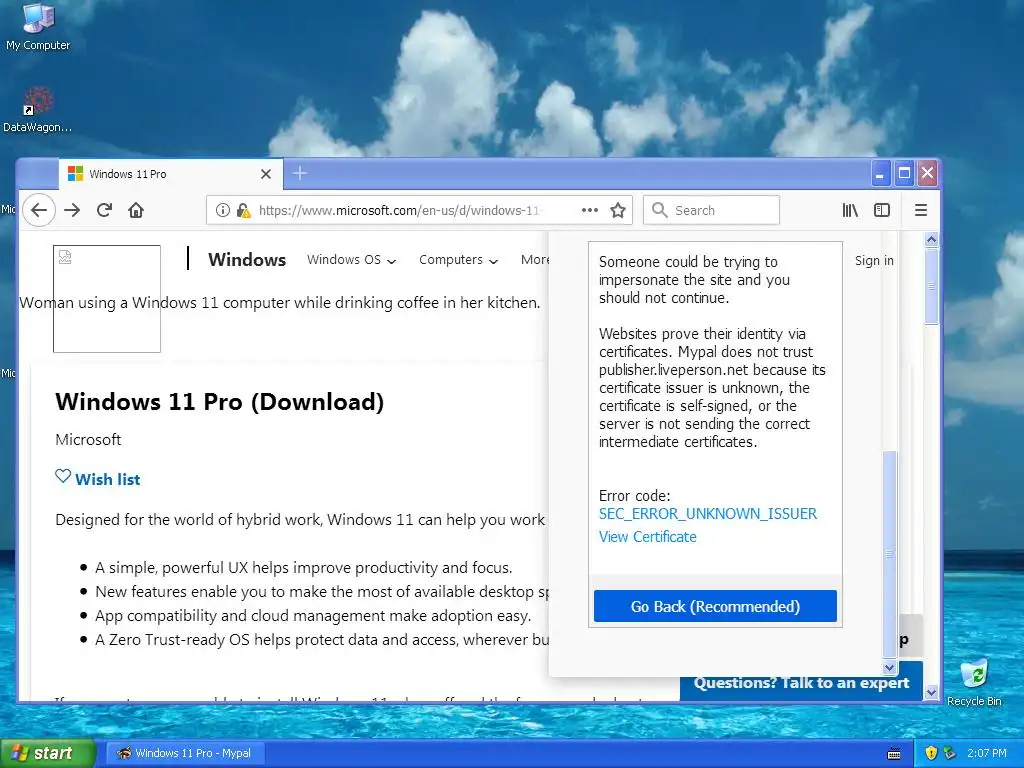Click the View Certificate link
The width and height of the screenshot is (1024, 768).
coord(648,537)
